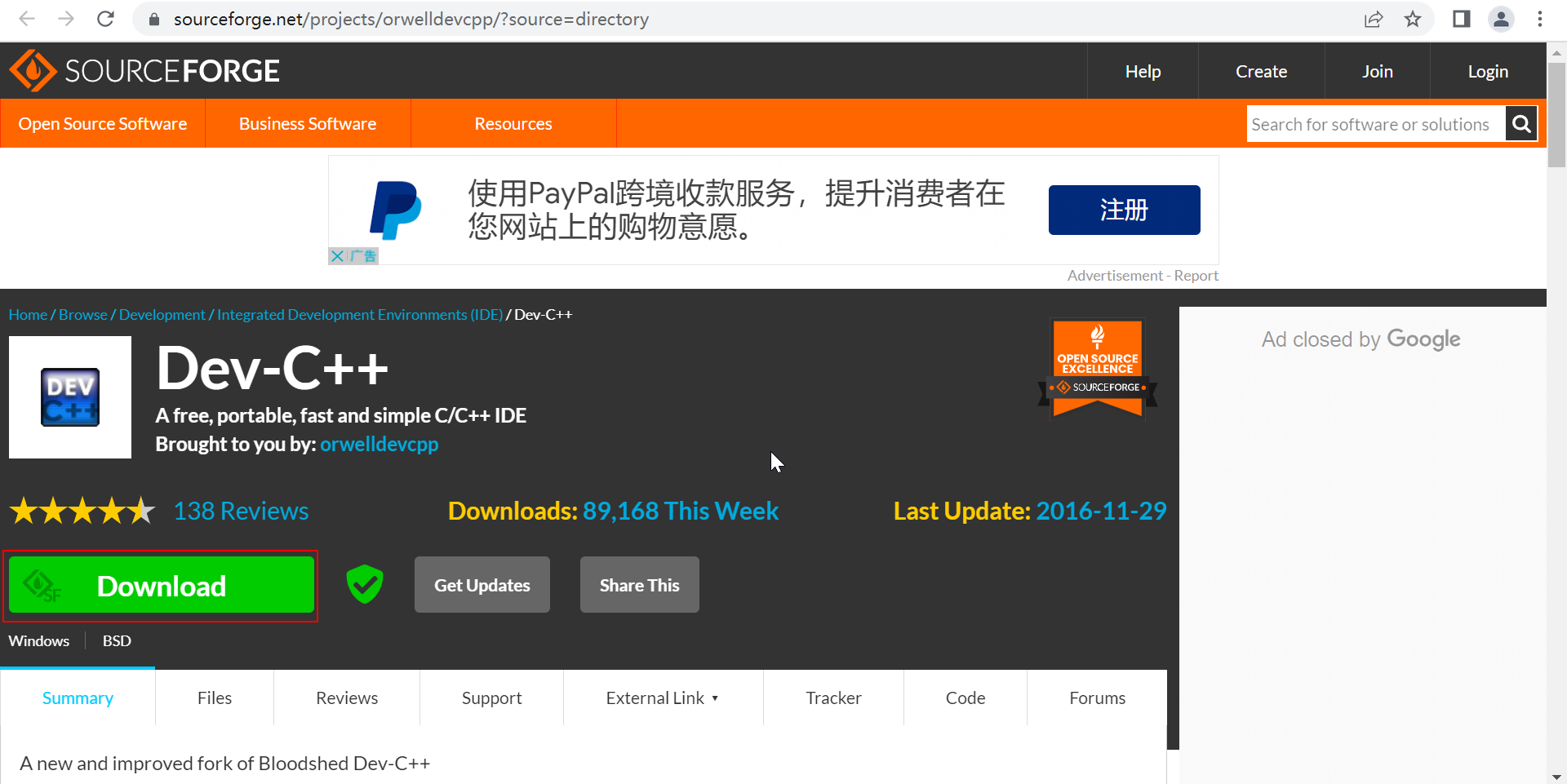Select the BSD platform link
Image resolution: width=1567 pixels, height=784 pixels.
point(117,640)
